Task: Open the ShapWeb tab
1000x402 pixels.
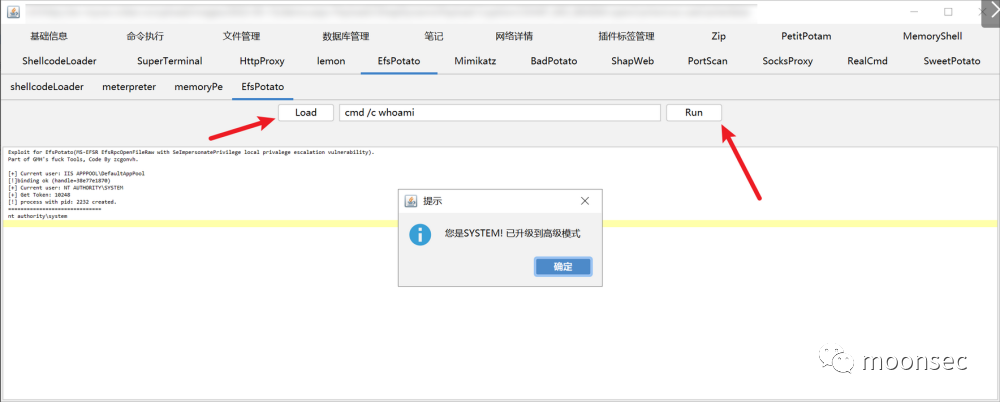Action: pyautogui.click(x=632, y=61)
